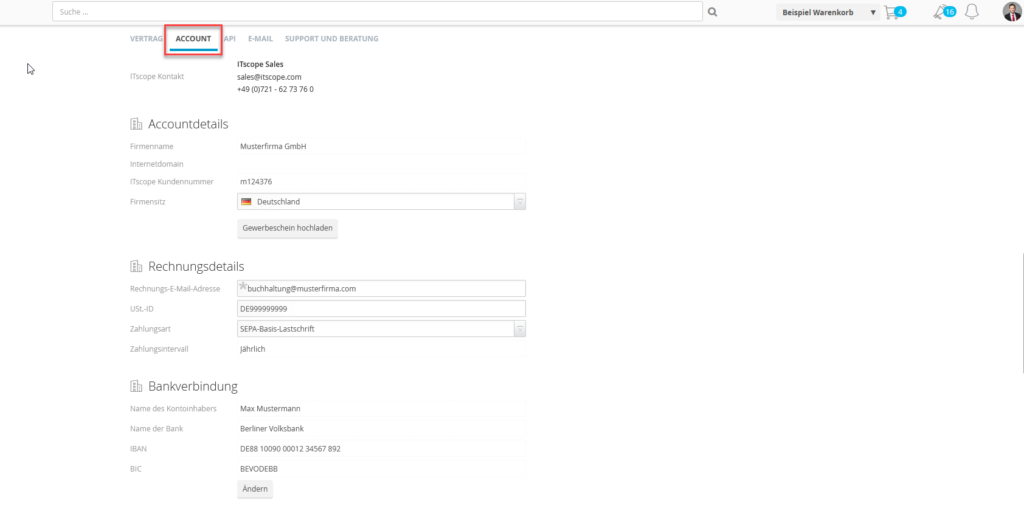Click the Rechnungsdetails building icon
This screenshot has width=1024, height=505.
point(136,266)
